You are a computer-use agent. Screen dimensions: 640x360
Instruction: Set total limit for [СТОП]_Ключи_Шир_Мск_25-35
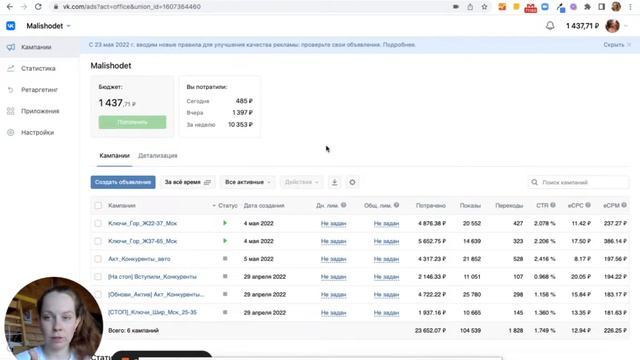tap(386, 313)
